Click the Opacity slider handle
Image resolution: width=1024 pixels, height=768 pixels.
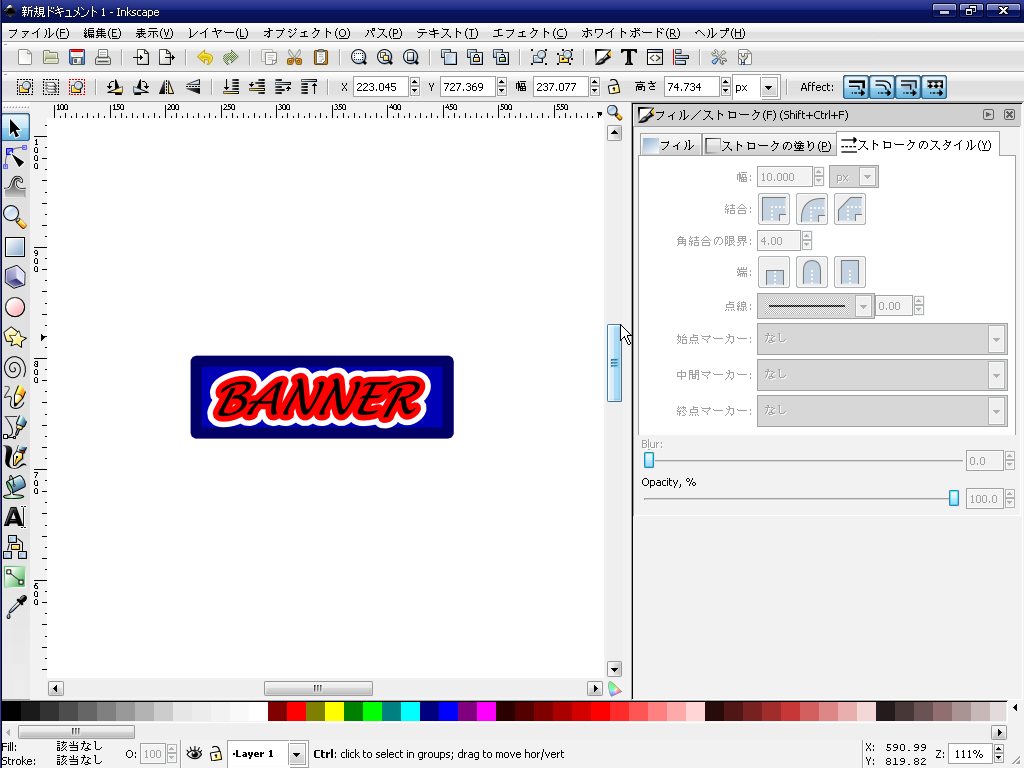click(953, 498)
